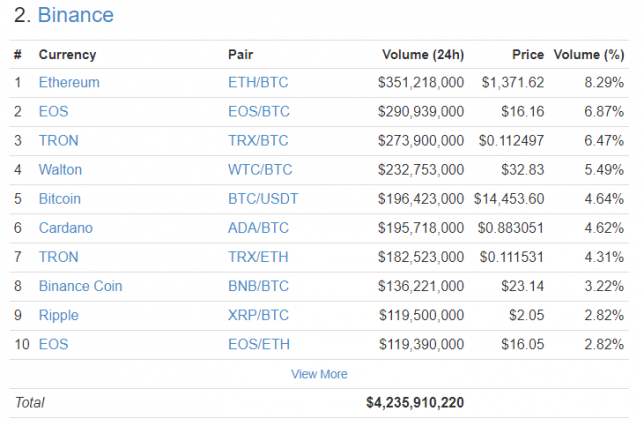Select the 6.47% volume share cell
The width and height of the screenshot is (644, 426).
[x=604, y=141]
